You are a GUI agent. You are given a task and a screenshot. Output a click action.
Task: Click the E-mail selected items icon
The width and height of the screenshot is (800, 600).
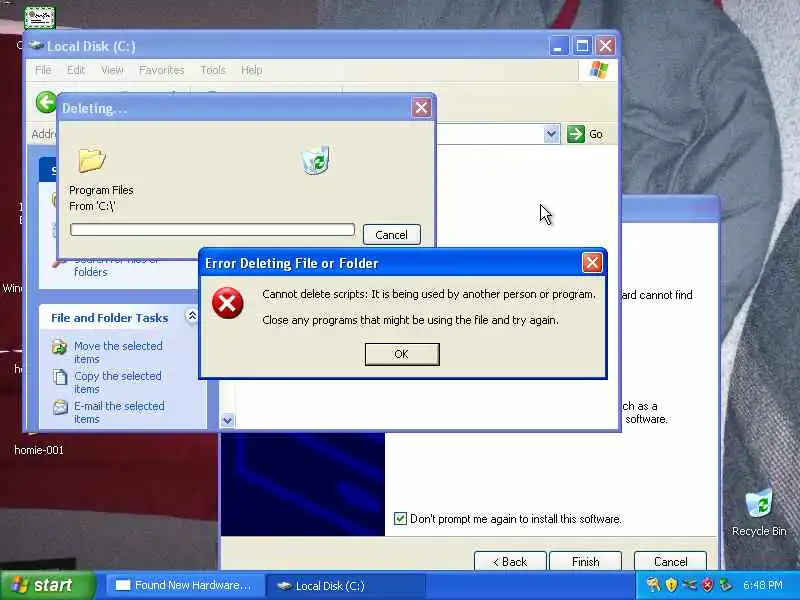tap(60, 407)
